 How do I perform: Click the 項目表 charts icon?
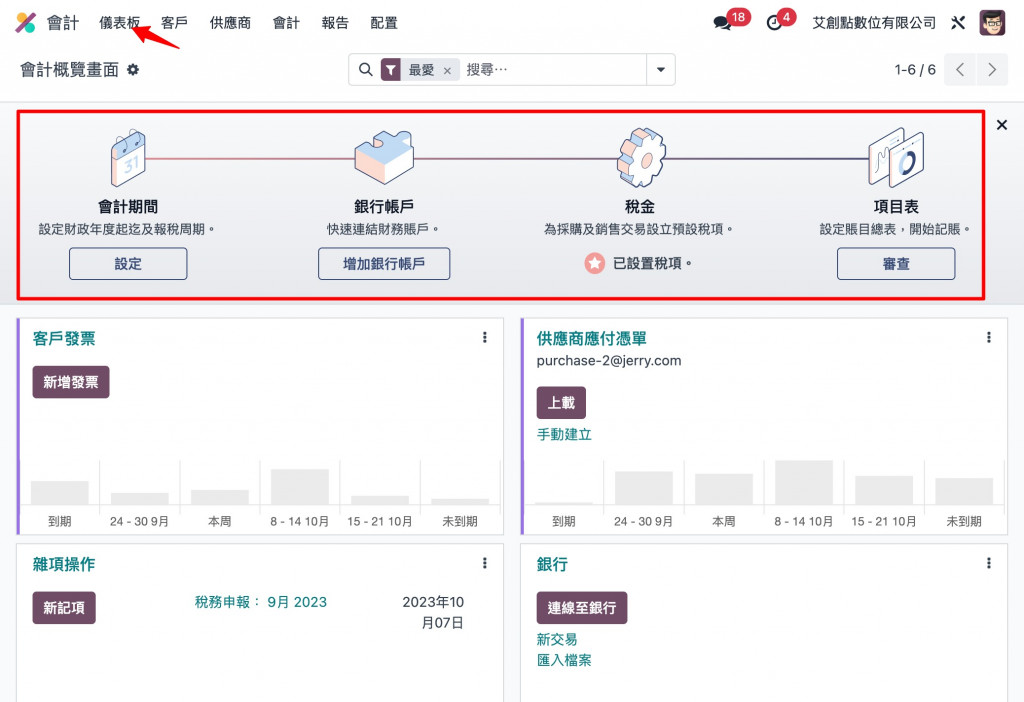coord(896,157)
